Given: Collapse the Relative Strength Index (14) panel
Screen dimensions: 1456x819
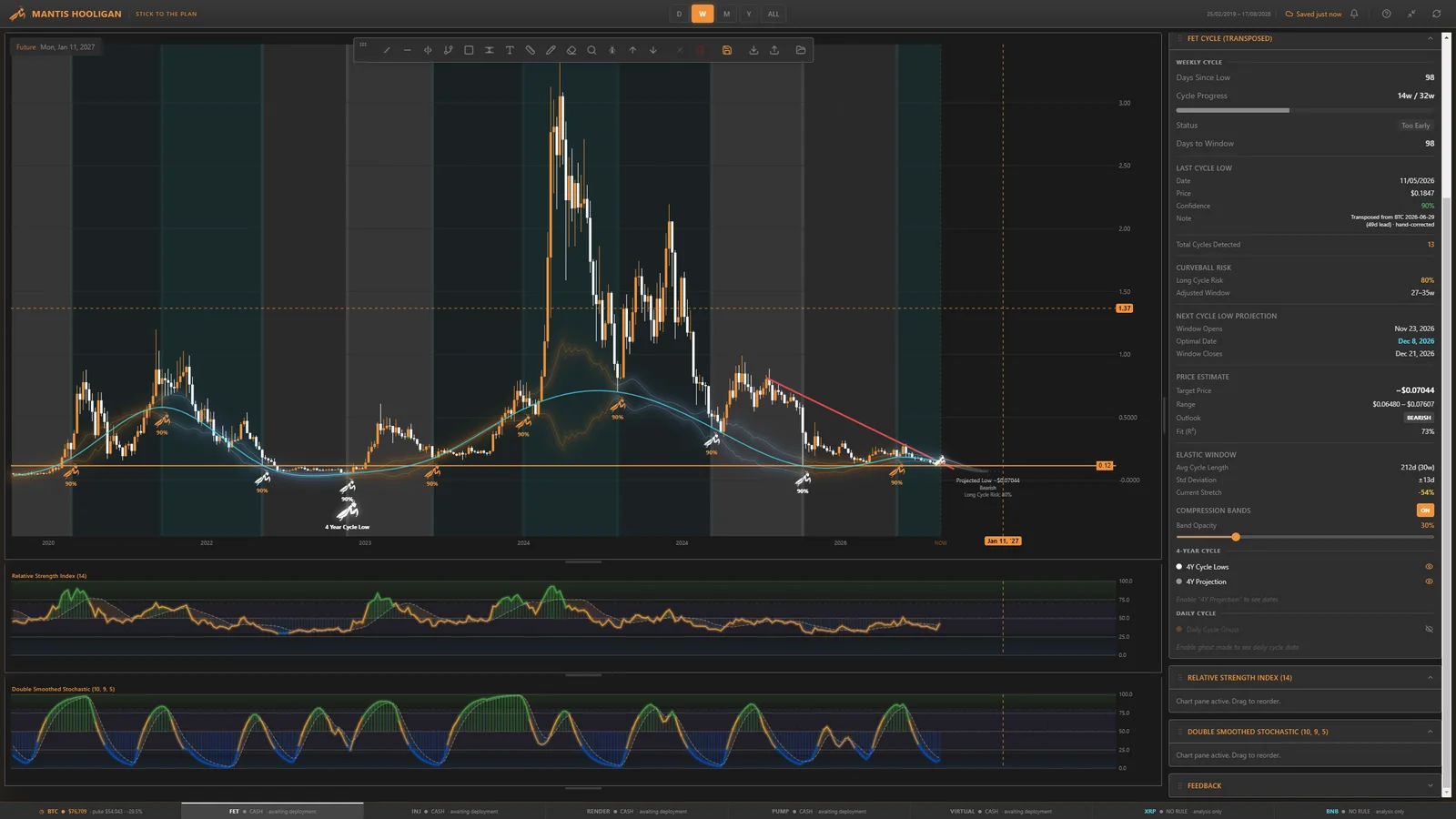Looking at the screenshot, I should [x=1430, y=678].
